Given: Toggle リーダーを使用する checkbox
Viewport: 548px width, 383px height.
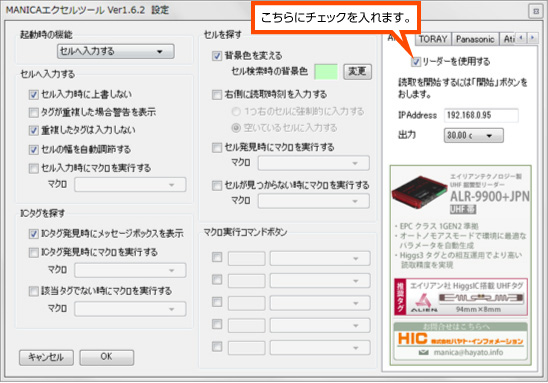Looking at the screenshot, I should pyautogui.click(x=416, y=62).
